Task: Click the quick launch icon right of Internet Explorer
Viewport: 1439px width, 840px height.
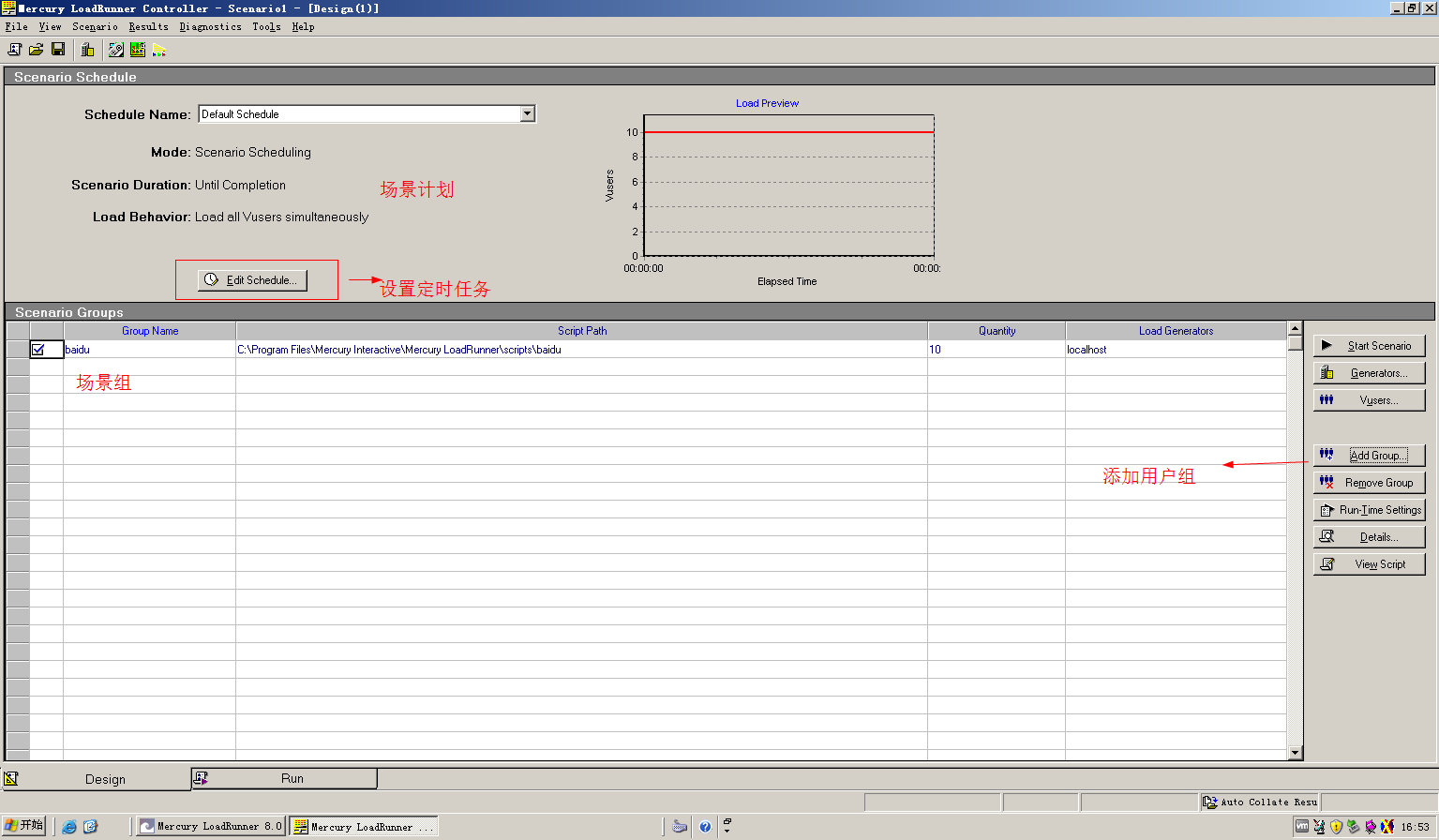Action: pyautogui.click(x=90, y=826)
